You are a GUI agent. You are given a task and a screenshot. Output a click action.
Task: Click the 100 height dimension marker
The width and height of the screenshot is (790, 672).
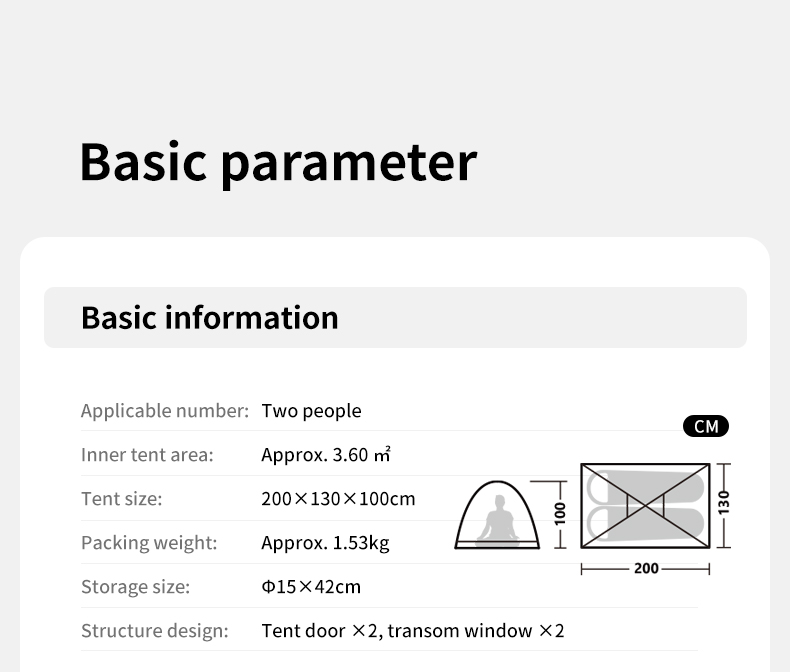[560, 513]
